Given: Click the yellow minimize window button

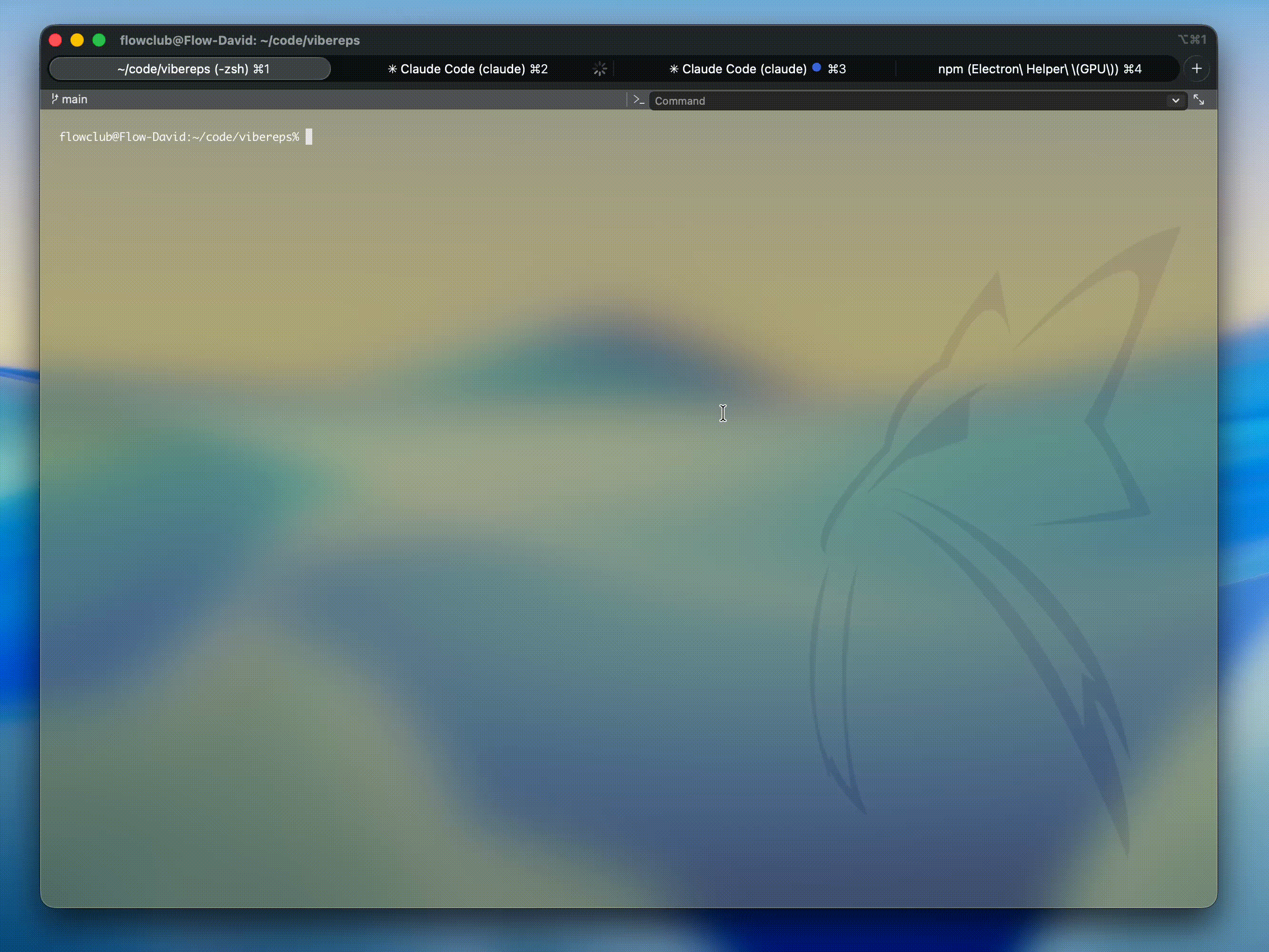Looking at the screenshot, I should point(77,40).
